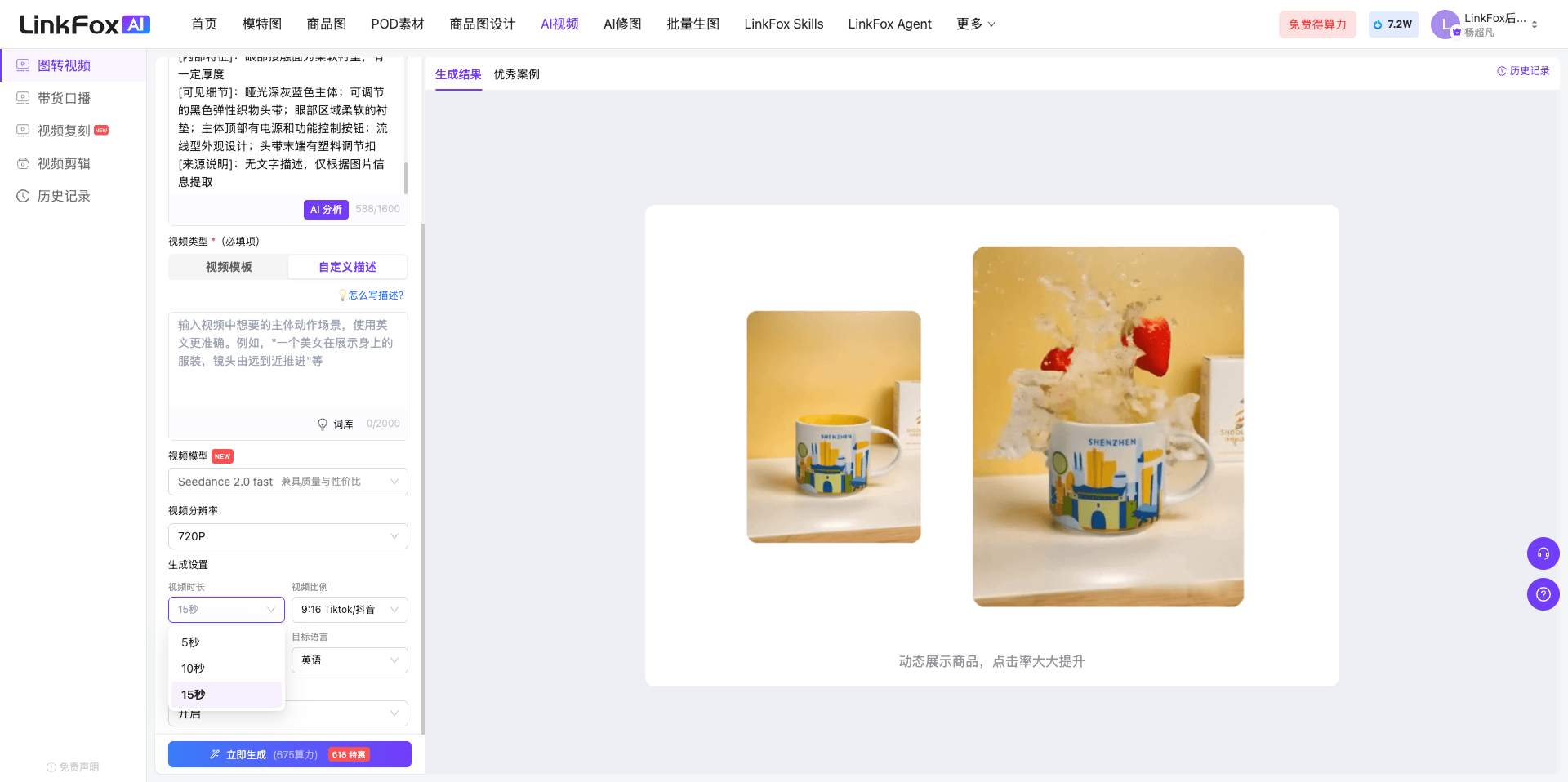Viewport: 1568px width, 782px height.
Task: Open the 怎么写描述? help link
Action: pos(376,295)
